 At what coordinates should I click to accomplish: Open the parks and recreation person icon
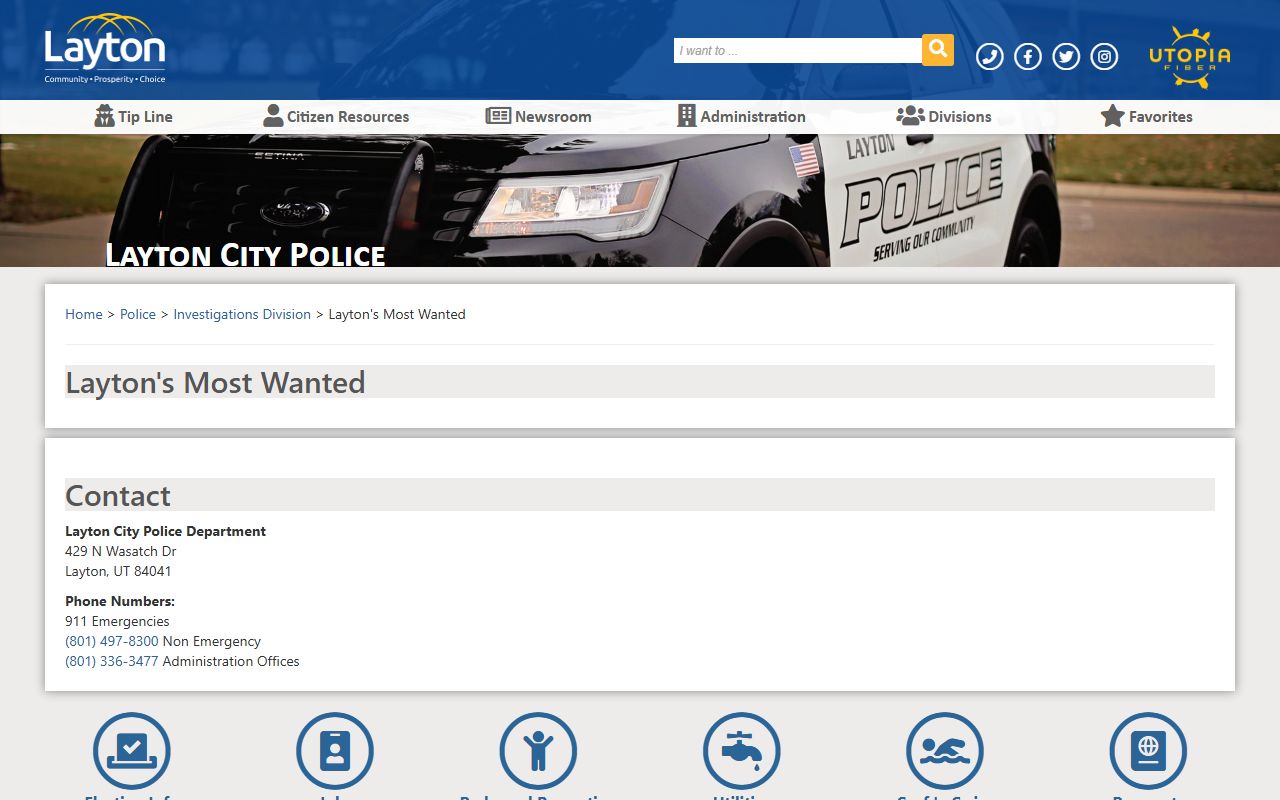point(538,751)
